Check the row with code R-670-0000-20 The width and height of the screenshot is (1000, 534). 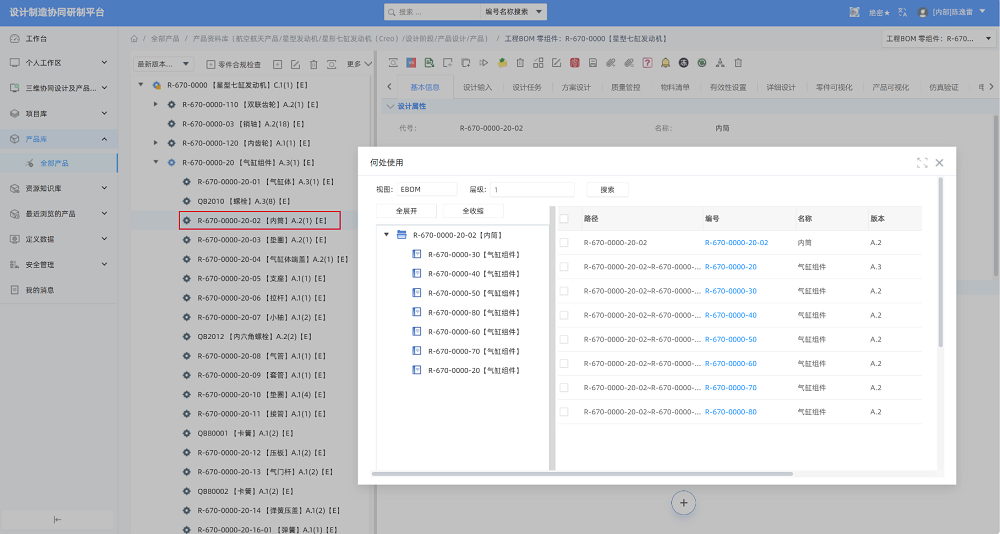coord(564,267)
